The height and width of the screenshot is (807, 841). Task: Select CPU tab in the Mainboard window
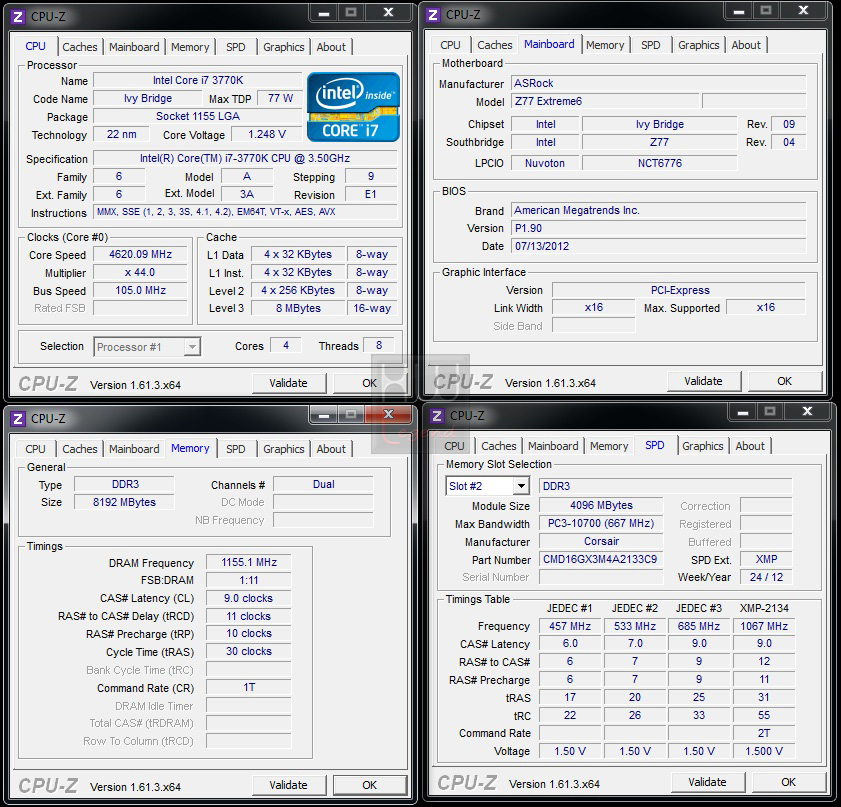[451, 45]
